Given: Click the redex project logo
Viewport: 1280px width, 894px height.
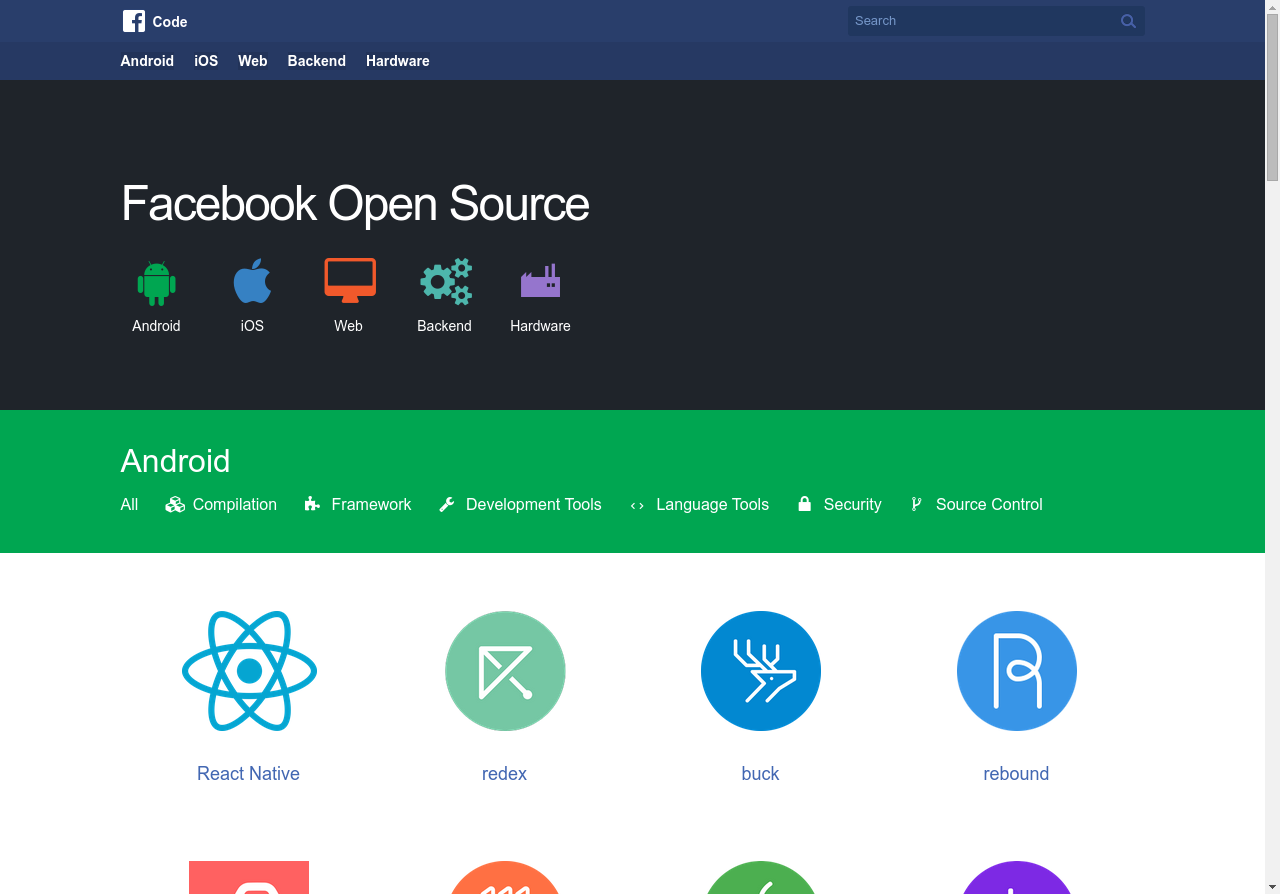Looking at the screenshot, I should pyautogui.click(x=505, y=671).
